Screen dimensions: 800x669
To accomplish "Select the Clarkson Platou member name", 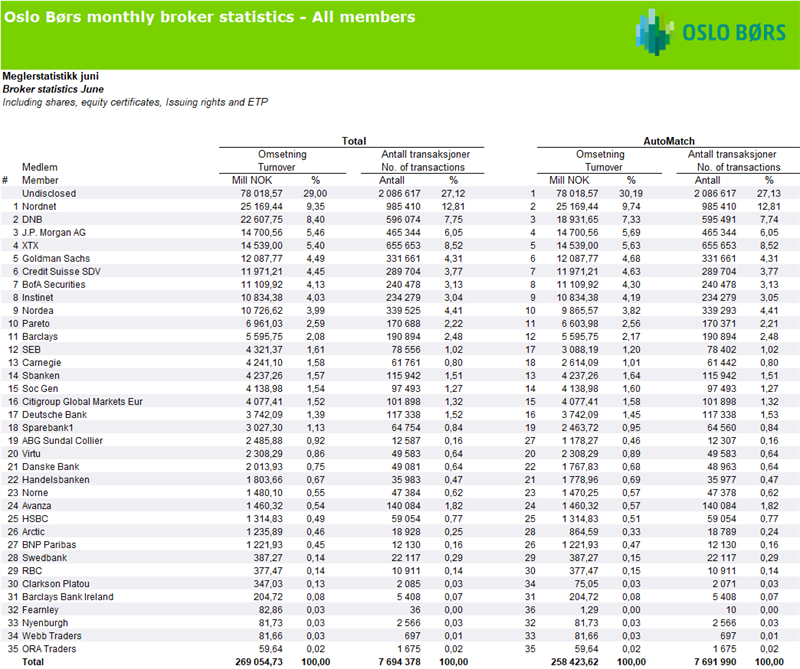I will coord(59,582).
